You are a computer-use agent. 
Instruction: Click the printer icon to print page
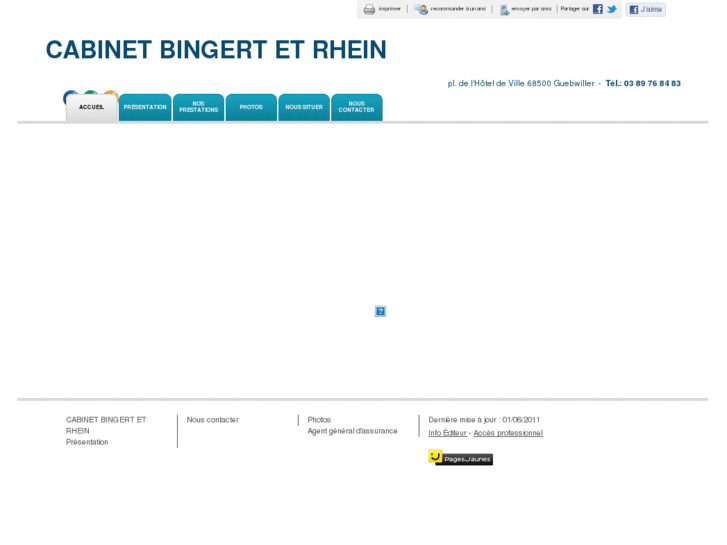(369, 9)
